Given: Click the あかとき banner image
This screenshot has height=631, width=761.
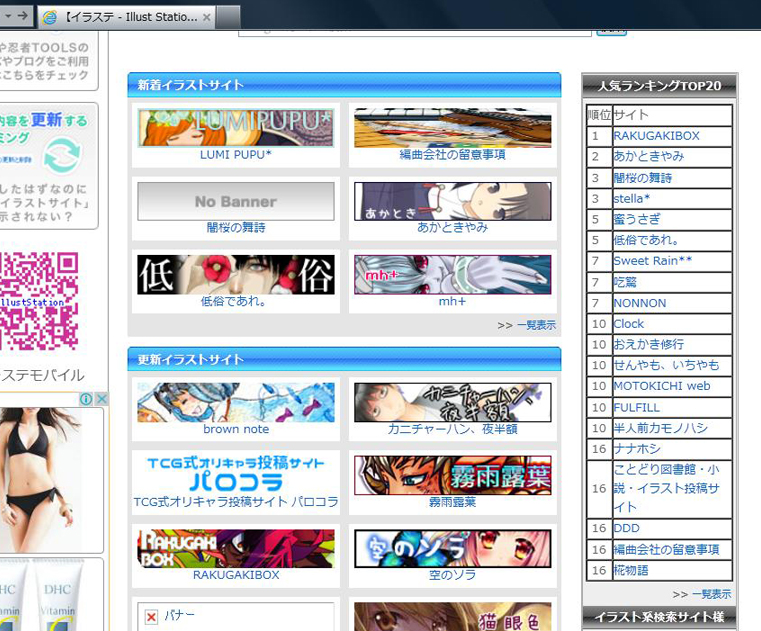Looking at the screenshot, I should click(452, 201).
